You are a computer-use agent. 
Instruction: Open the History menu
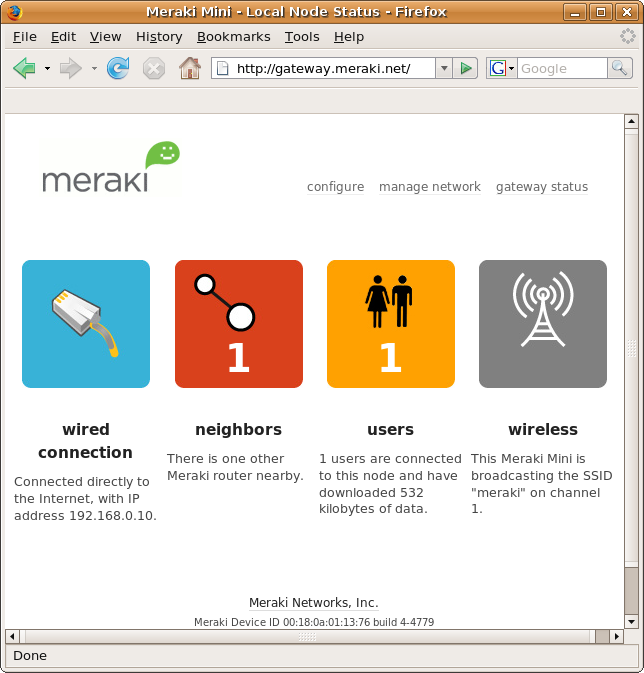pos(159,37)
